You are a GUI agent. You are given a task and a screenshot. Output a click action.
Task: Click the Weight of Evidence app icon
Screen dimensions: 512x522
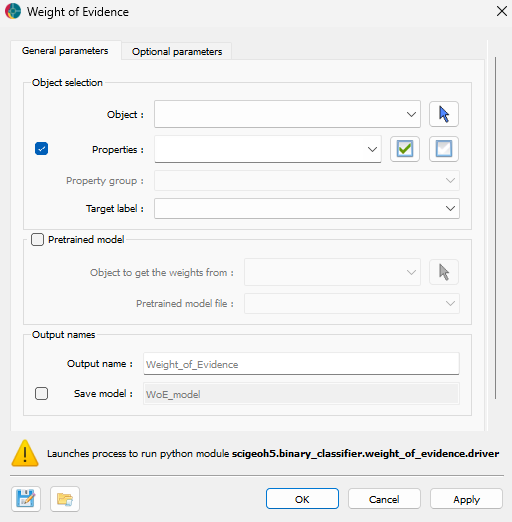[x=13, y=11]
